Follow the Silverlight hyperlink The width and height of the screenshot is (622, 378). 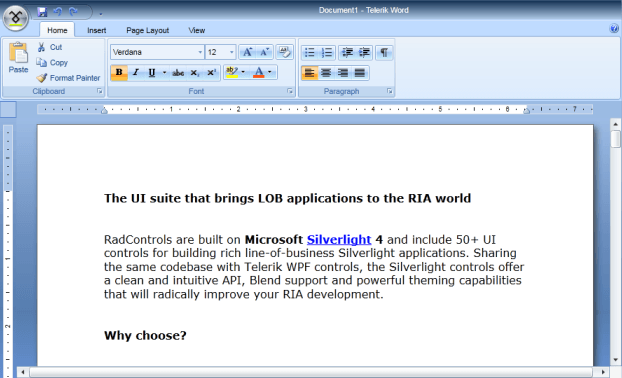tap(339, 240)
